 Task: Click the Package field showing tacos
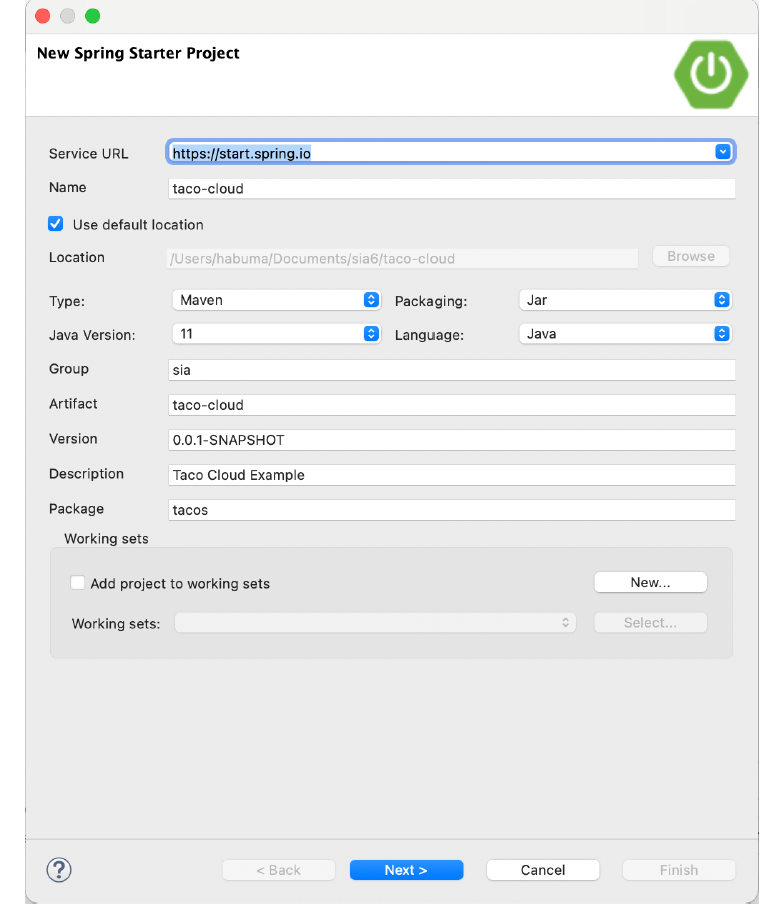click(450, 509)
